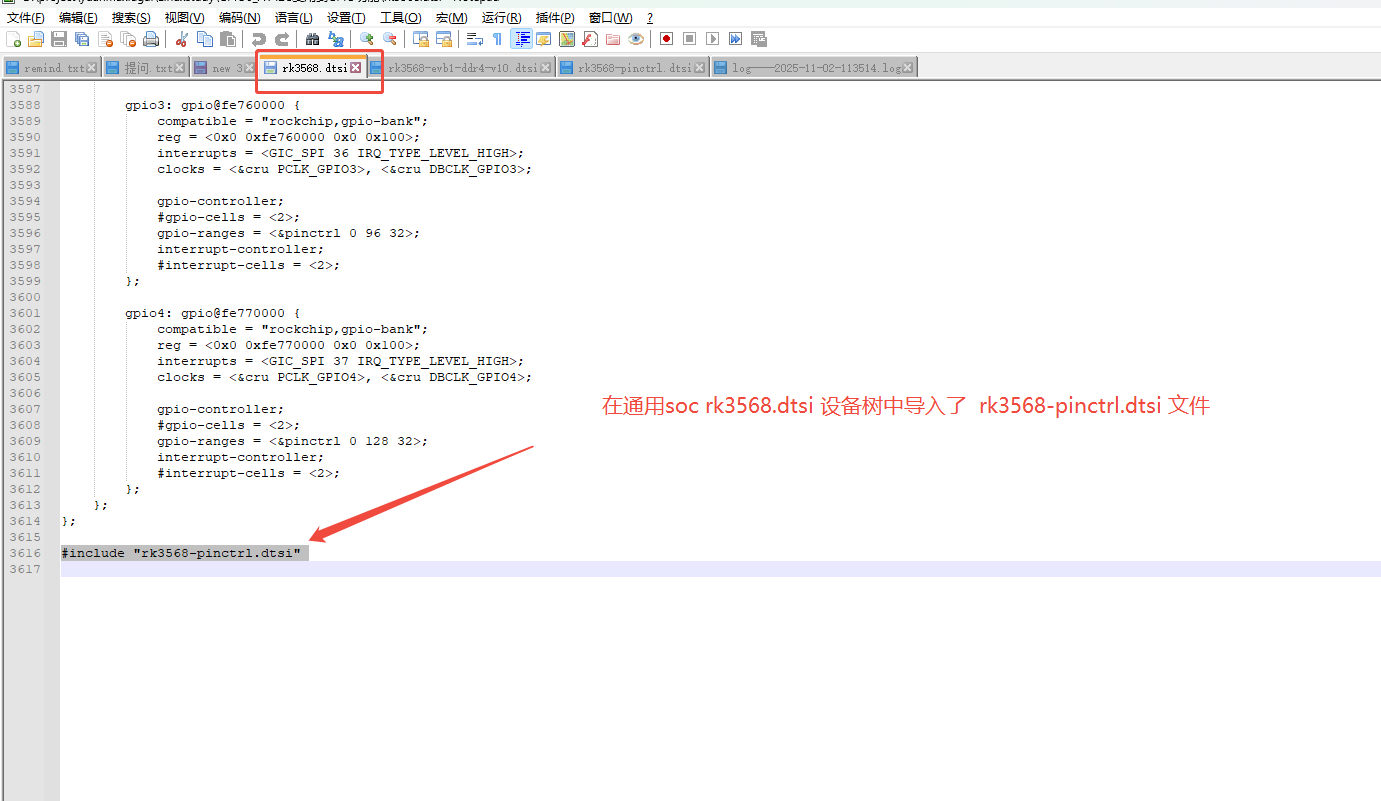Save all open files icon

(82, 39)
